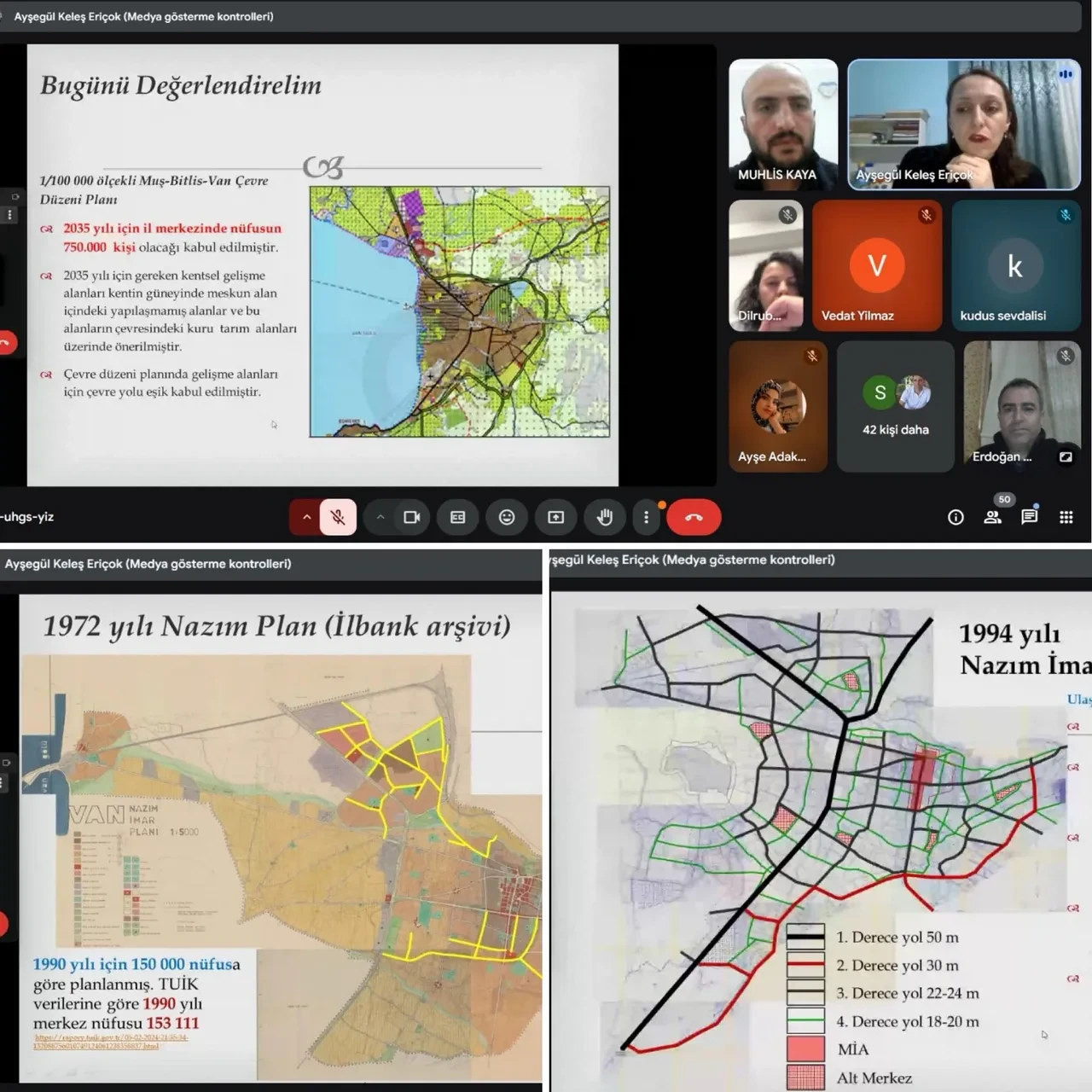Click the TUIK source link under the 1972 plan
The image size is (1092, 1092).
[x=109, y=1042]
